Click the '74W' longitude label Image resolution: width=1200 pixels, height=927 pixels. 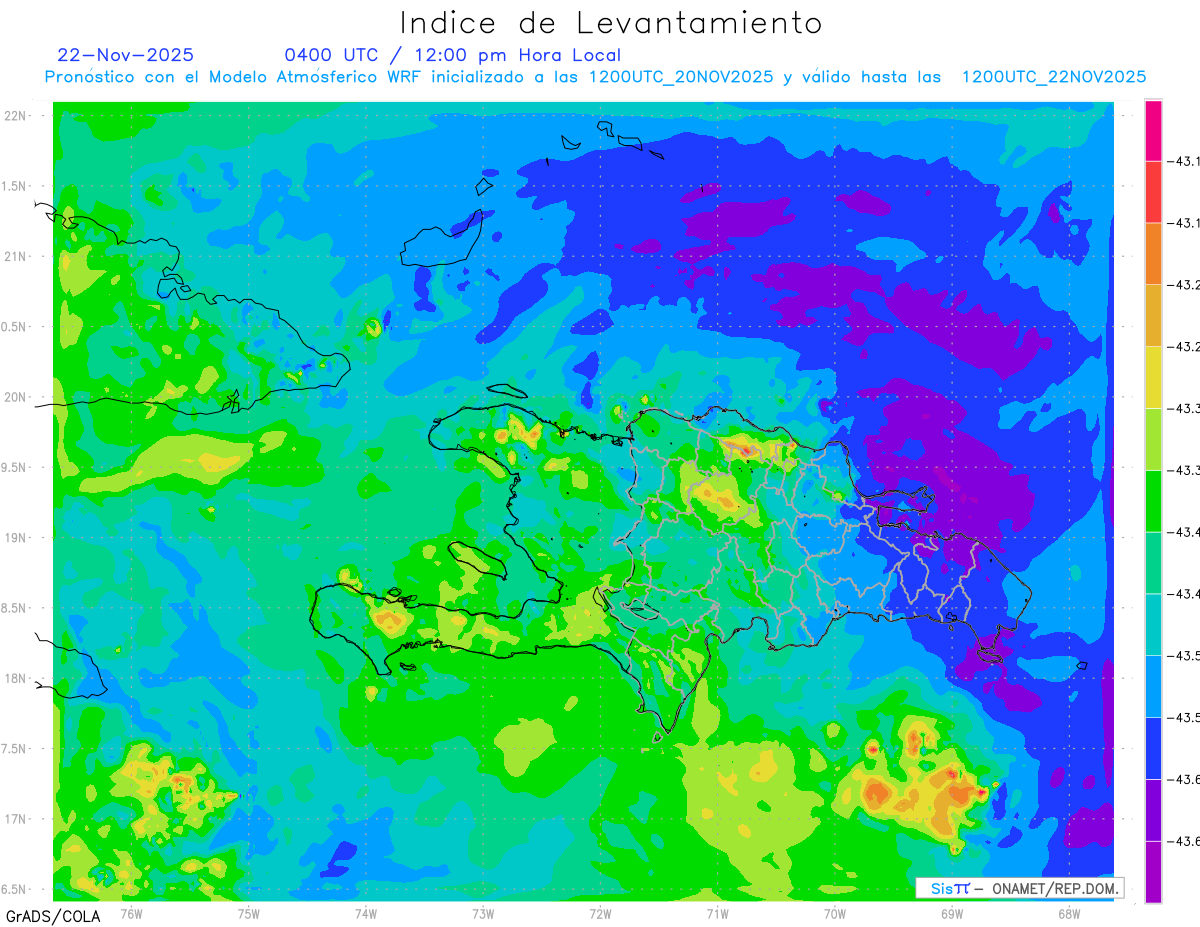point(366,913)
